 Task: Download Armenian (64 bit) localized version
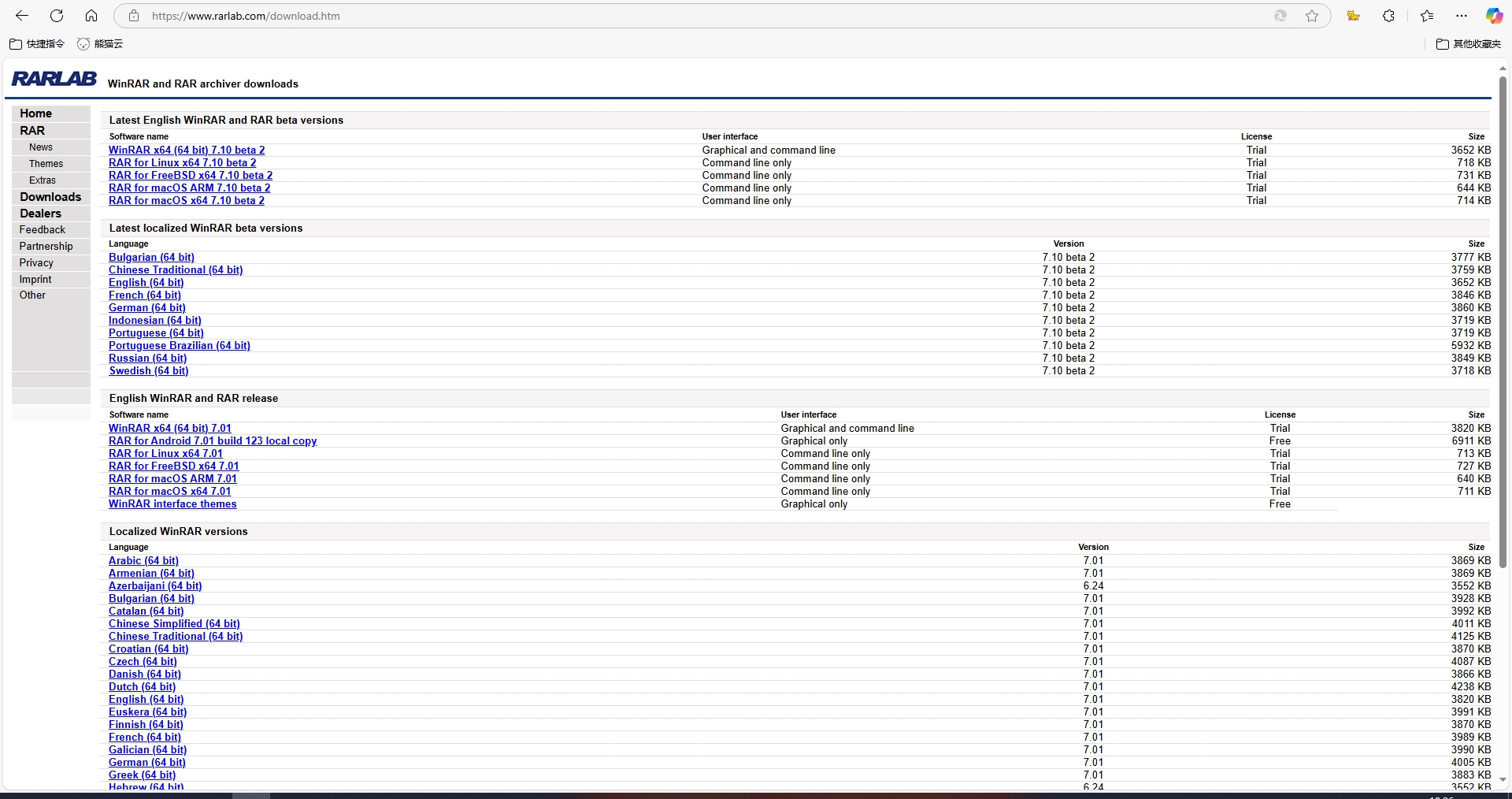[151, 574]
